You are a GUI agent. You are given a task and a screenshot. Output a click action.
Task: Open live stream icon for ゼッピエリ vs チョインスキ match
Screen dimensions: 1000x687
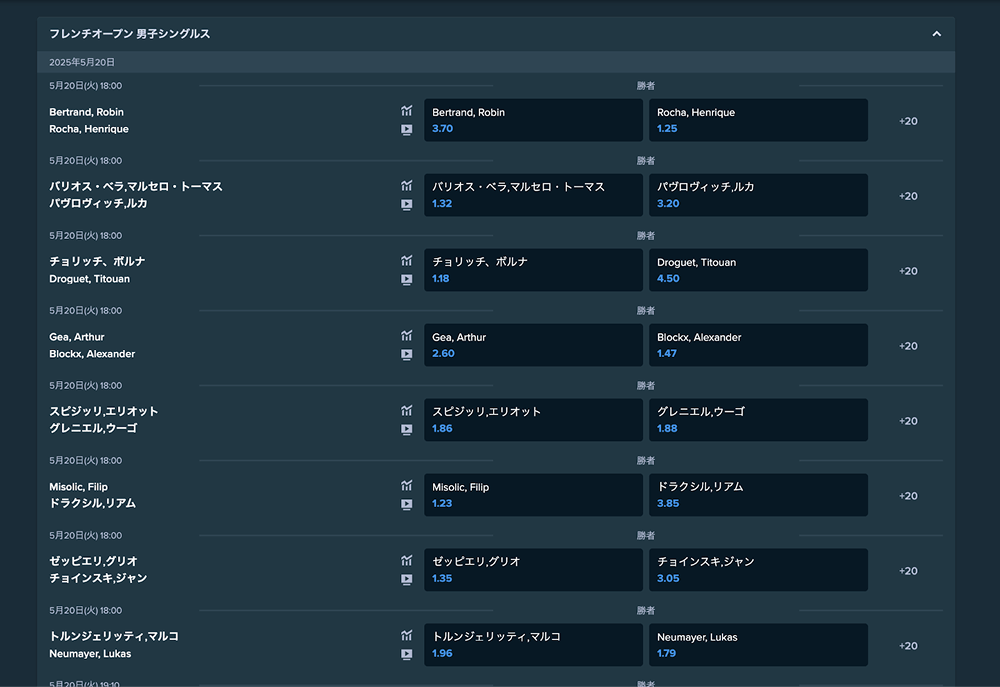point(406,579)
